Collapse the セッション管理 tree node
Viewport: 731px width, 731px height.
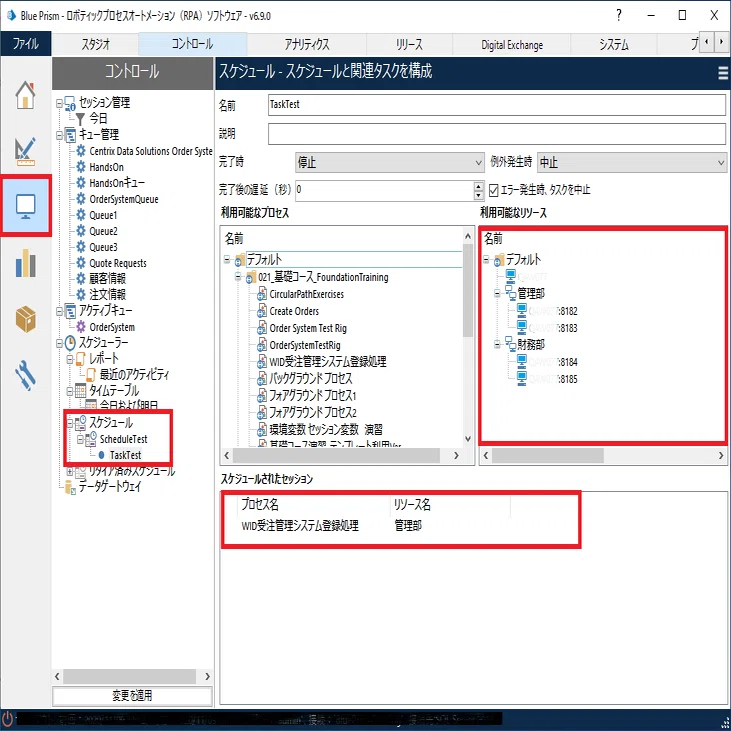59,103
